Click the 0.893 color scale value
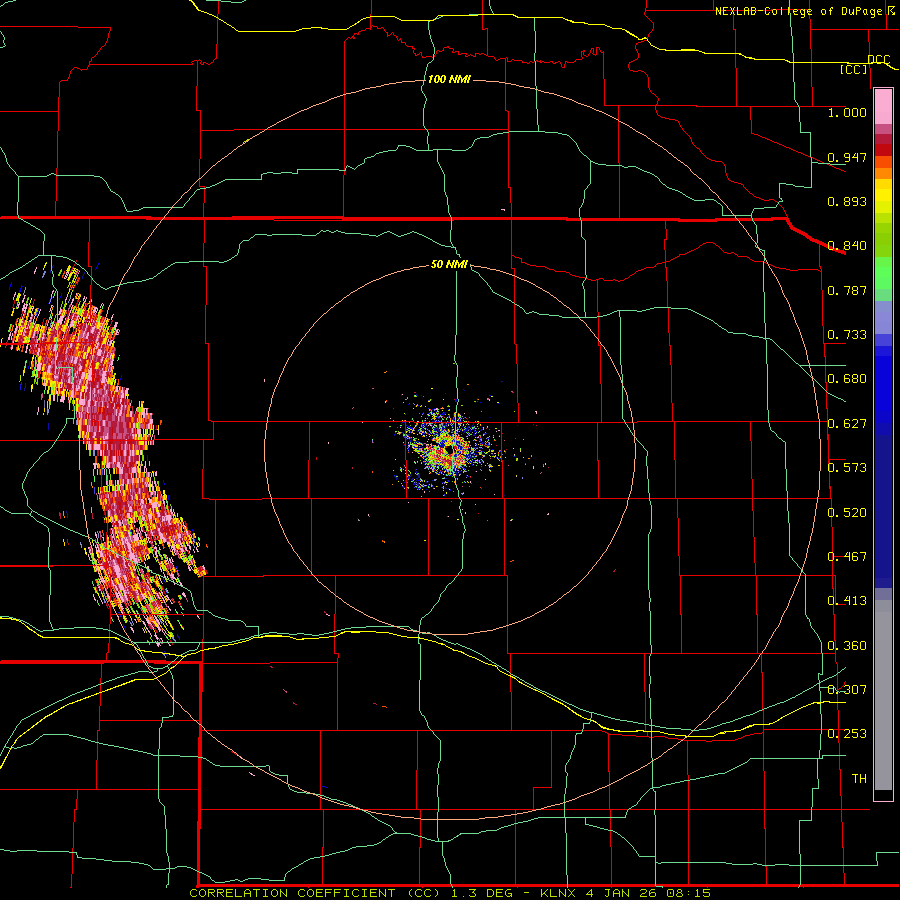Image resolution: width=900 pixels, height=900 pixels. (847, 201)
